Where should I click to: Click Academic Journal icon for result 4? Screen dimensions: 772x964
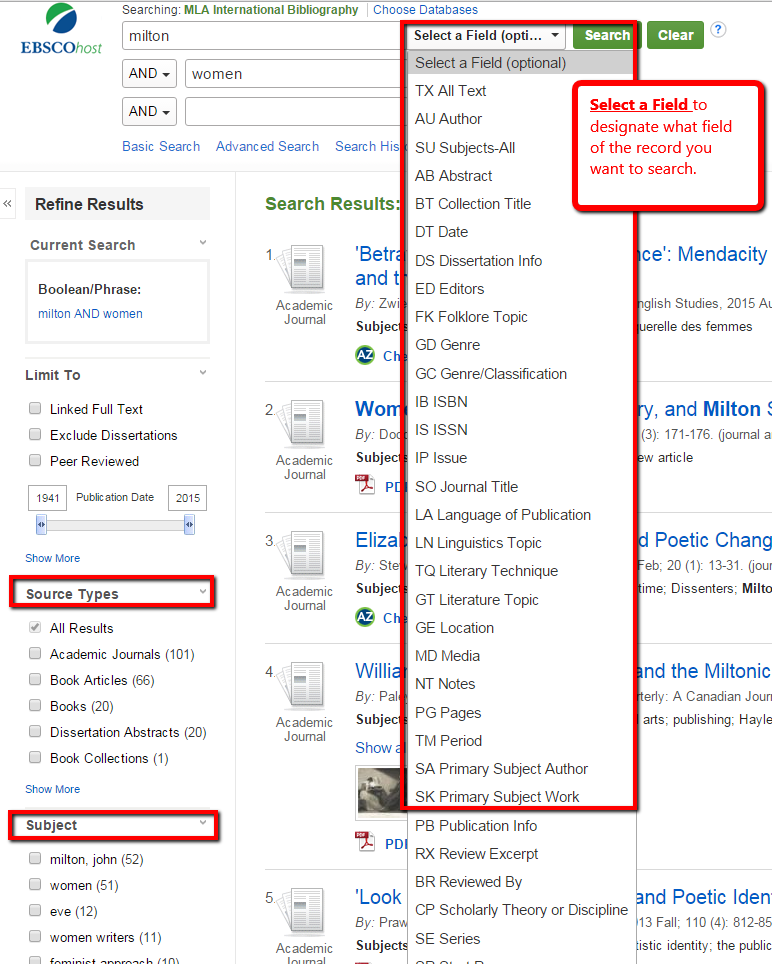303,685
